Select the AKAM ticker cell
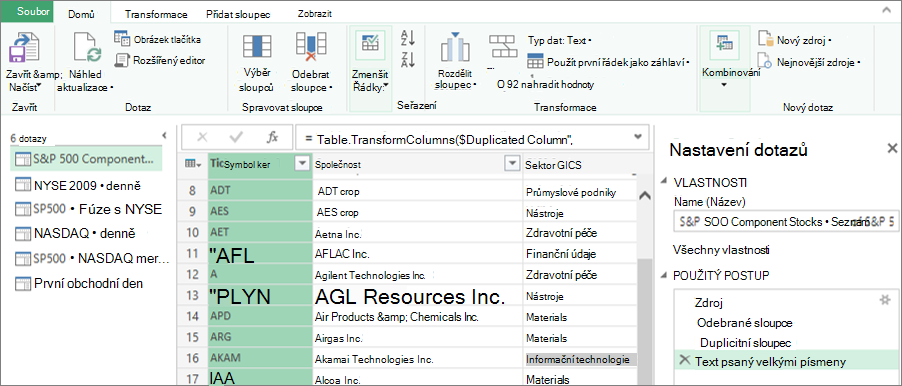 click(x=259, y=359)
